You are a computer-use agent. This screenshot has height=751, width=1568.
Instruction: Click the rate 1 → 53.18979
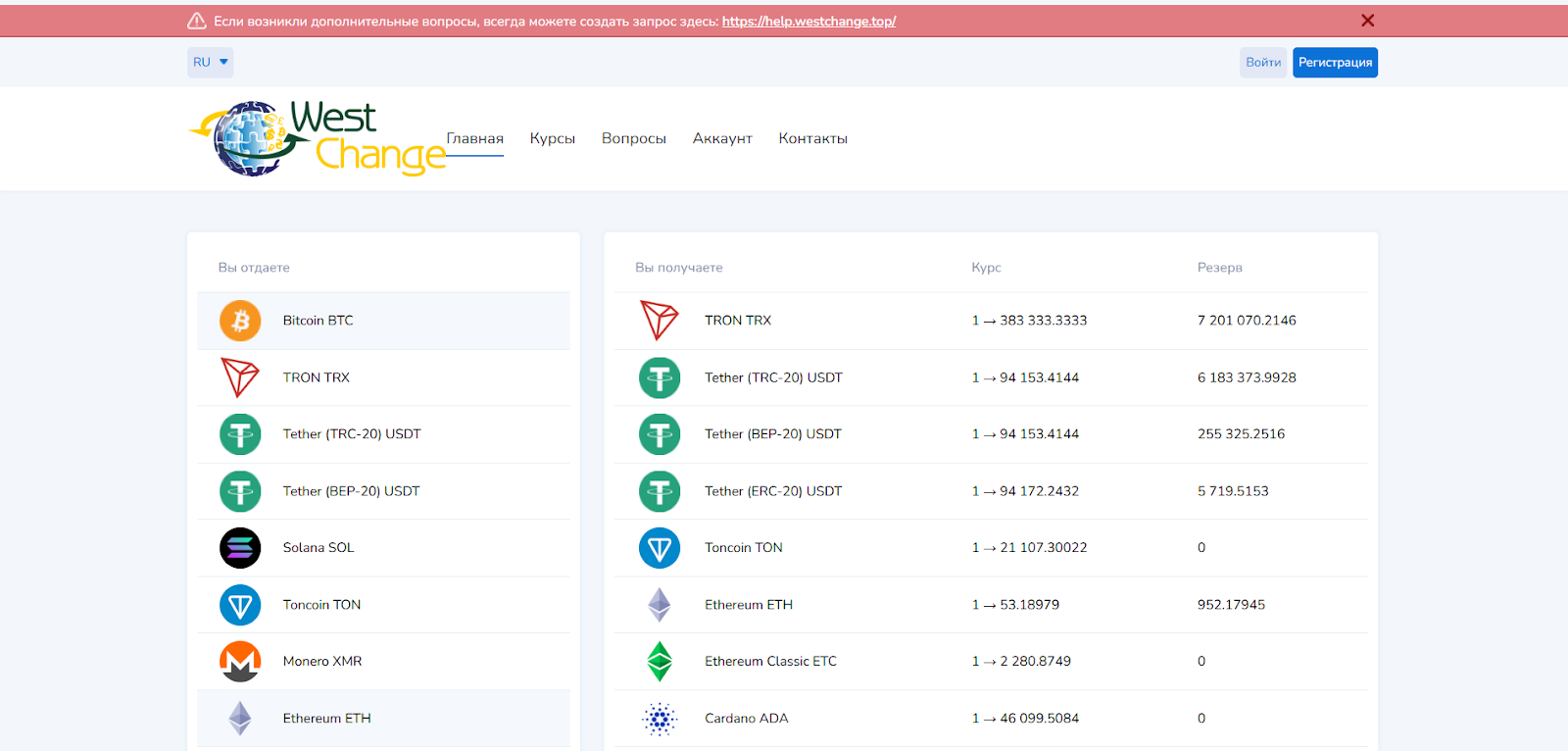tap(1015, 605)
